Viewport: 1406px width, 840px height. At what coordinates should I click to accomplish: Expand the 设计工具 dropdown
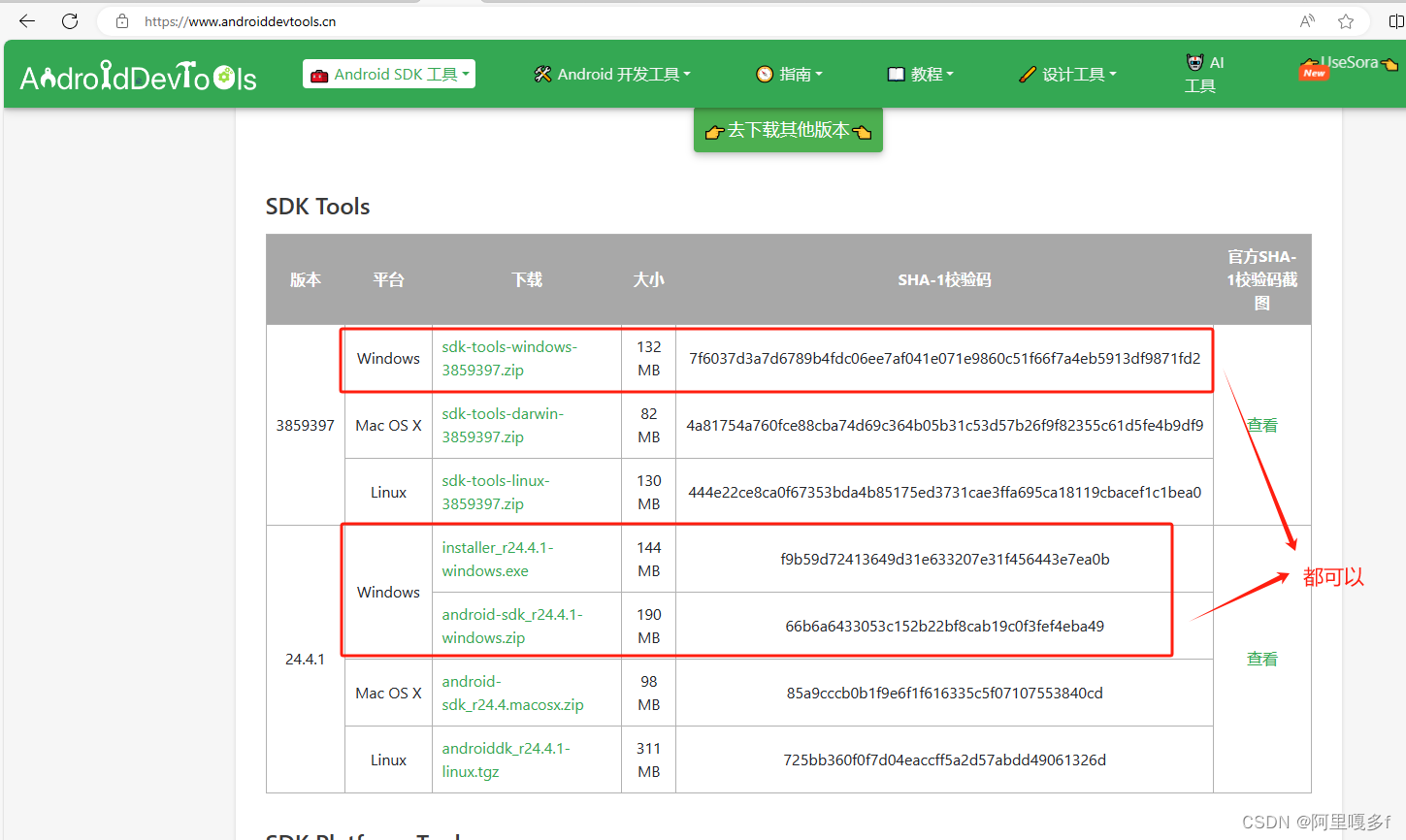[x=1068, y=74]
